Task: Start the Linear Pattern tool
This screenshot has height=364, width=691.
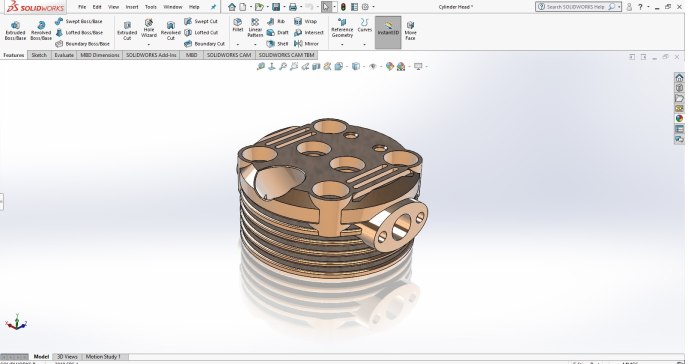Action: click(255, 27)
